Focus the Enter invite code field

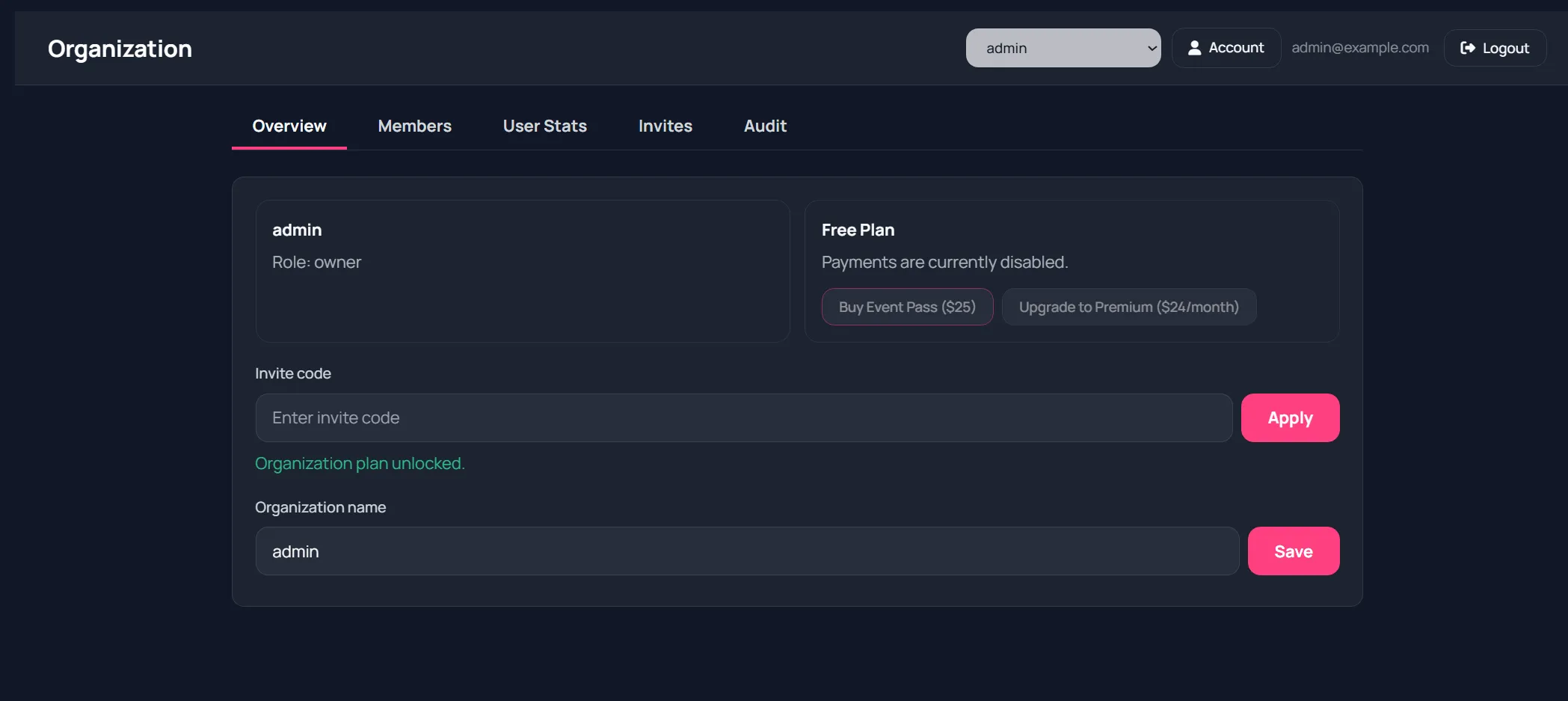(743, 417)
